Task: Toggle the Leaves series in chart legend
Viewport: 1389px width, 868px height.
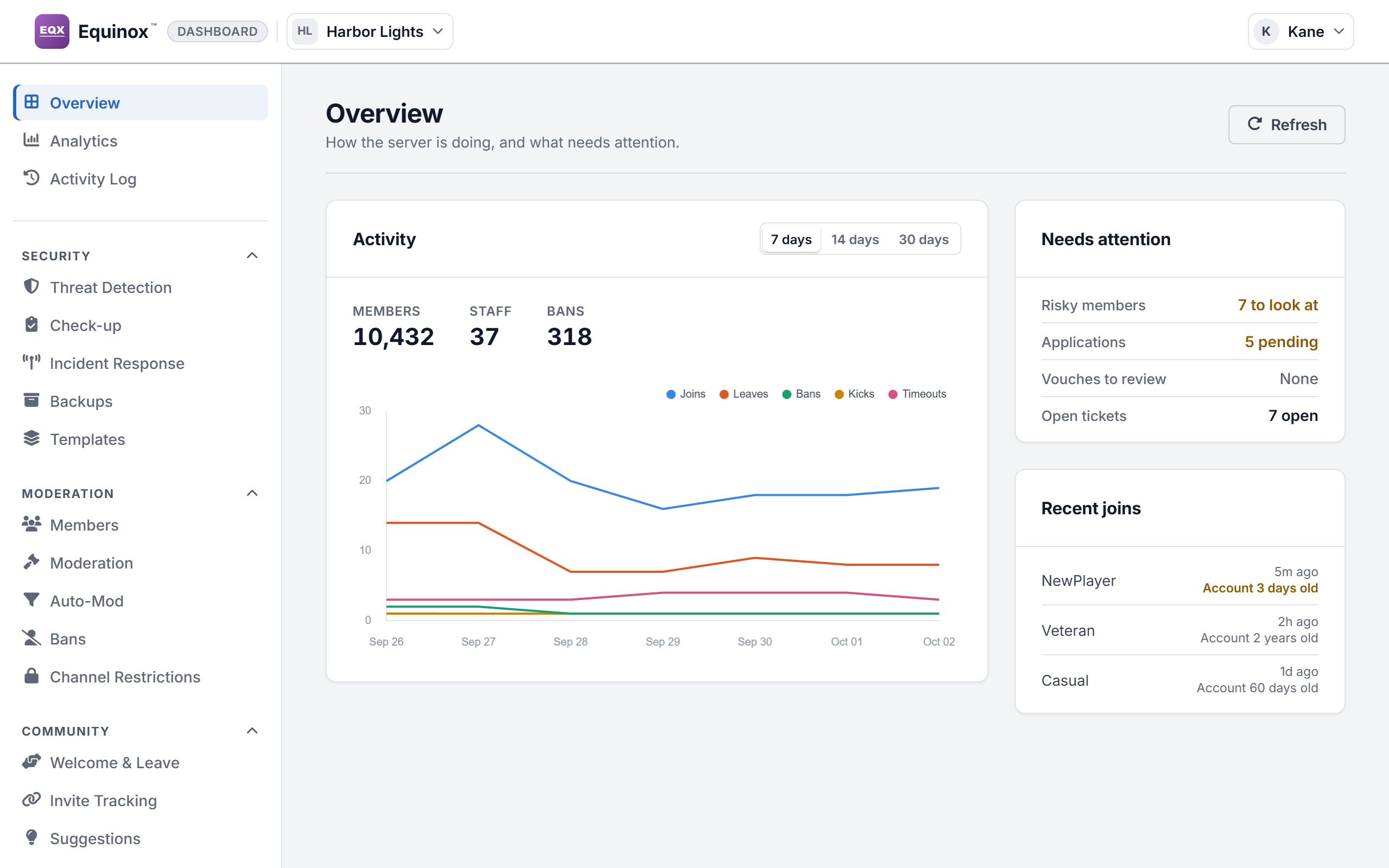Action: [744, 394]
